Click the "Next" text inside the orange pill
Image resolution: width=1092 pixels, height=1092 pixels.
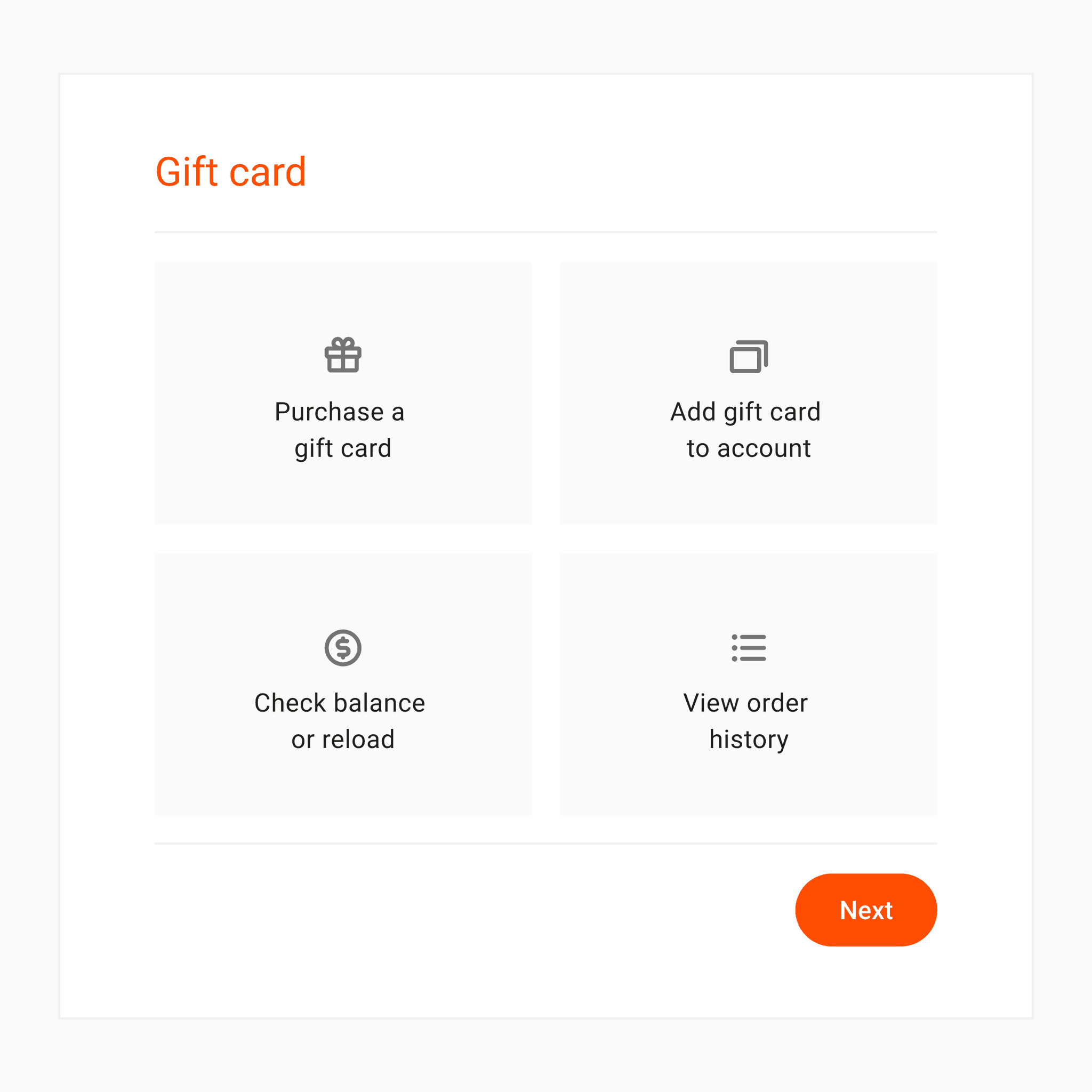tap(866, 911)
